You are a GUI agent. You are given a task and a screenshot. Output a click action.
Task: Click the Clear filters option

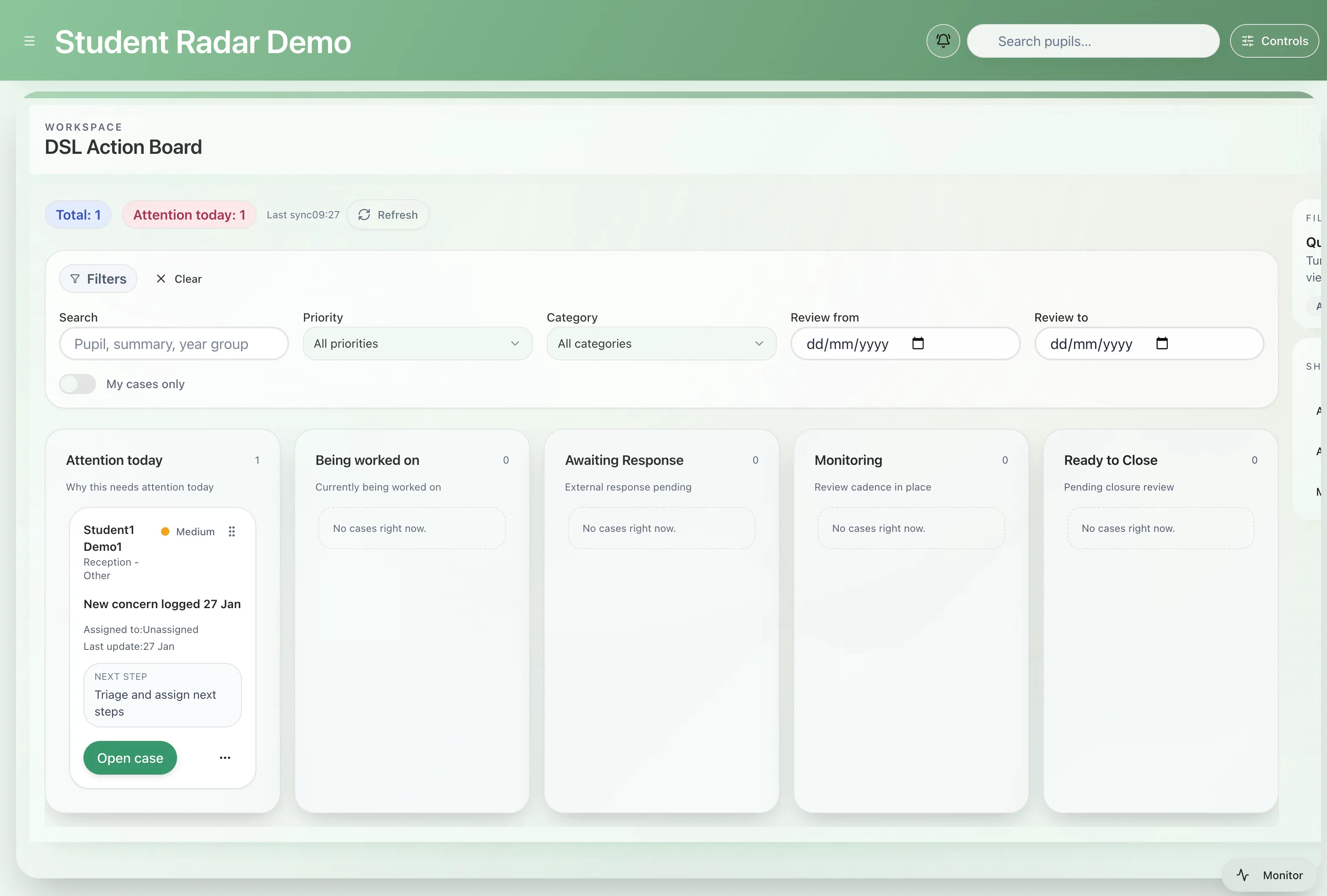pyautogui.click(x=179, y=279)
